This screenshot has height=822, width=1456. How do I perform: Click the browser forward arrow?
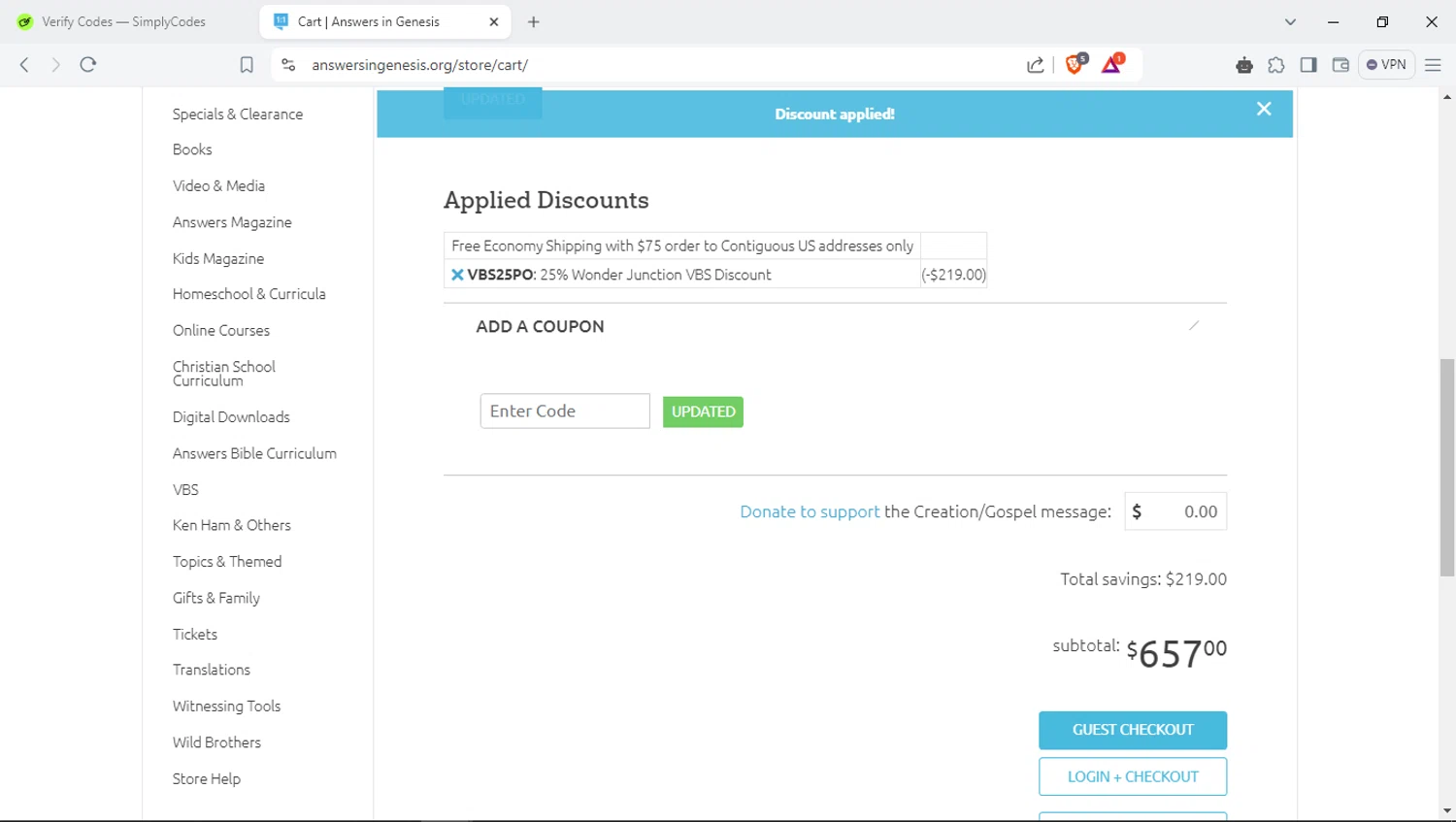55,65
